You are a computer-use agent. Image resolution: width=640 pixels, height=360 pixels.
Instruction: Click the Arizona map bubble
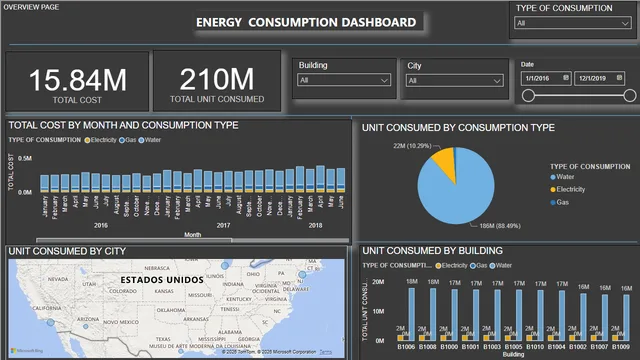(86, 327)
